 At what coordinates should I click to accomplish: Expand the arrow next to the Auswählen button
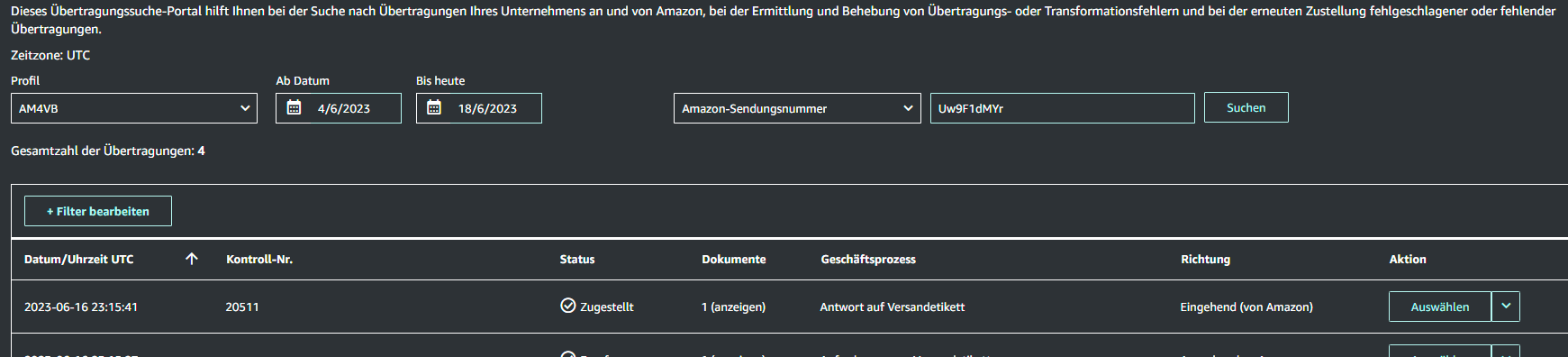[x=1506, y=307]
